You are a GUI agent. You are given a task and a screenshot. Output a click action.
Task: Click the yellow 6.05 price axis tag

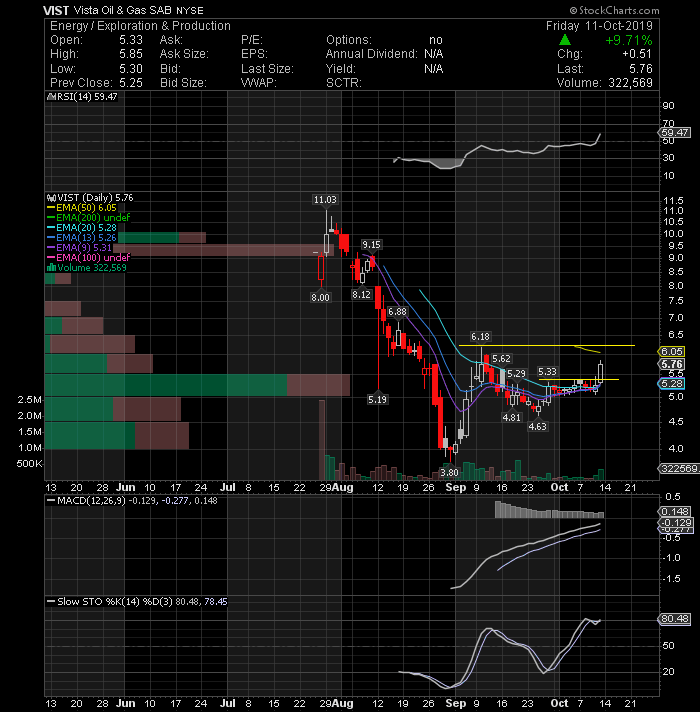tap(671, 351)
